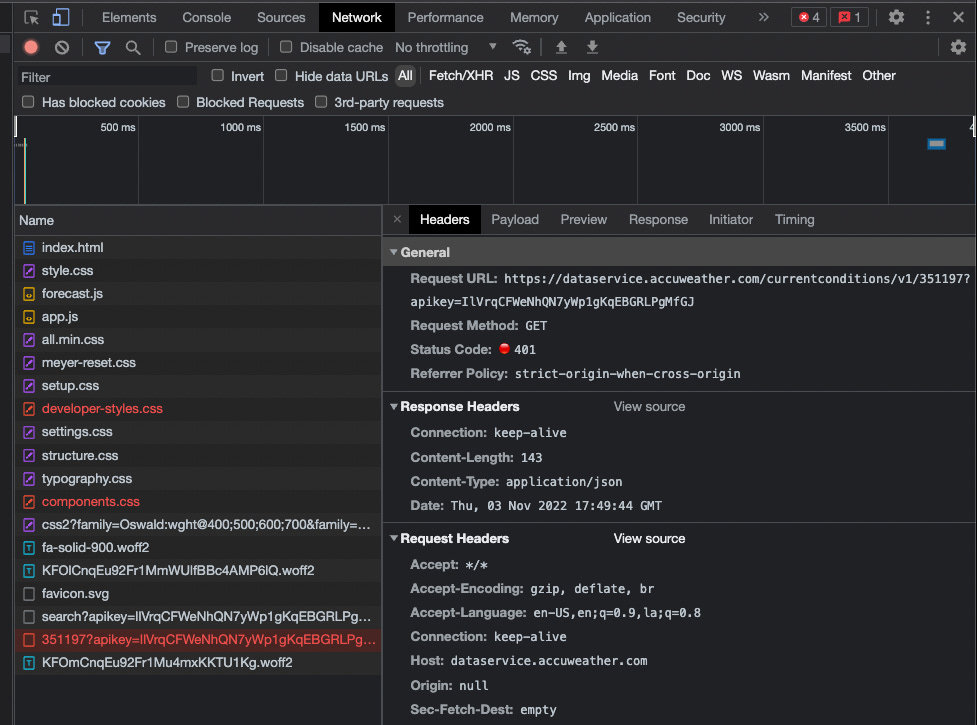Enable the Preserve log checkbox
The image size is (977, 725).
pos(171,47)
